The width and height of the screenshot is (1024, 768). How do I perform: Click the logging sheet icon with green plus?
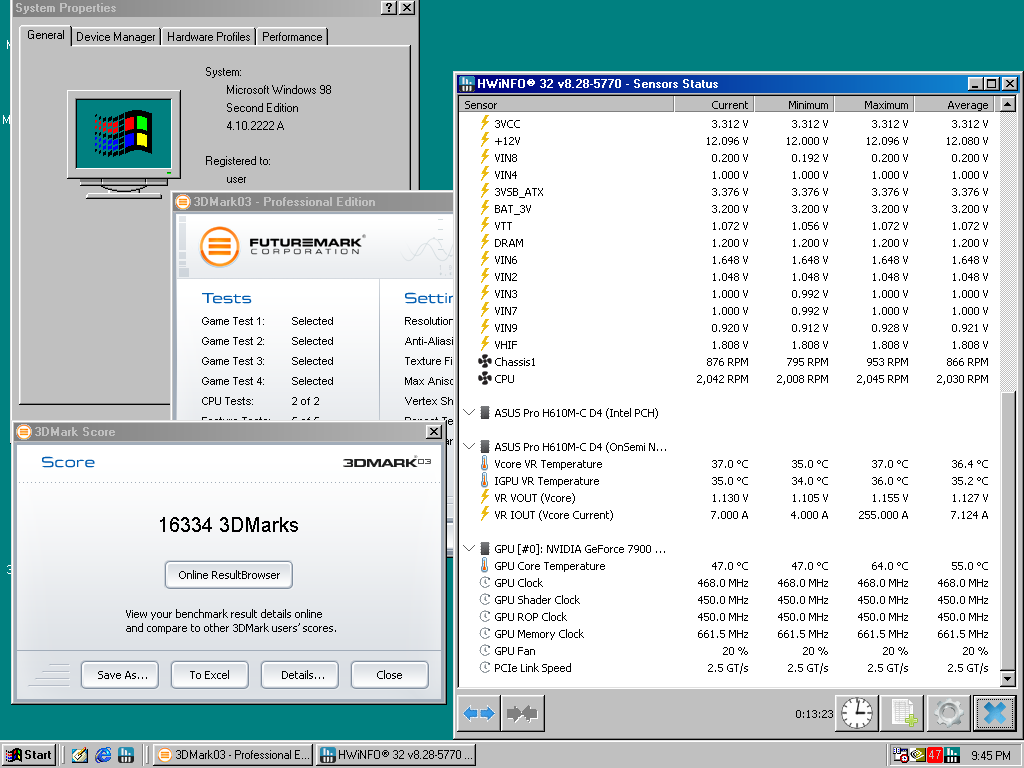[903, 713]
